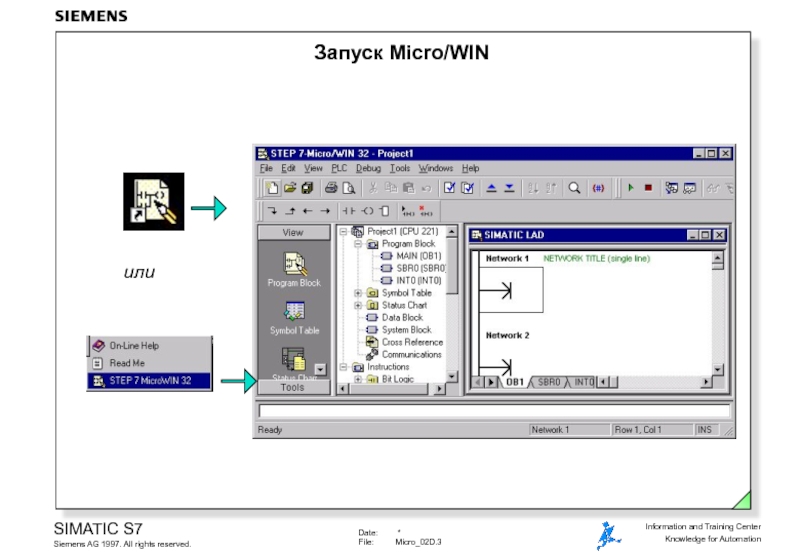Expand the Symbol Table tree node

click(358, 293)
